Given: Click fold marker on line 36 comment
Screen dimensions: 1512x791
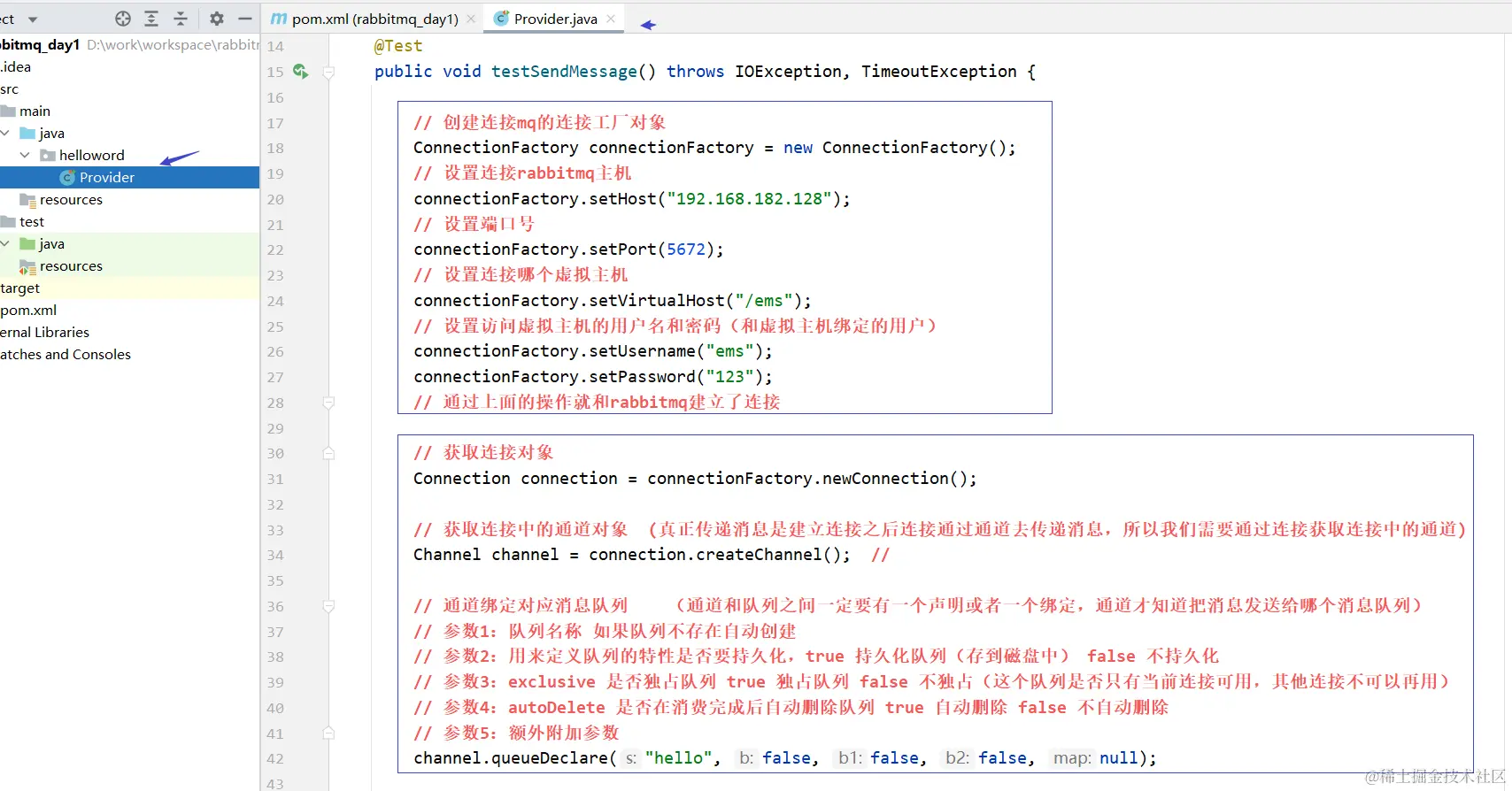Looking at the screenshot, I should click(x=328, y=606).
